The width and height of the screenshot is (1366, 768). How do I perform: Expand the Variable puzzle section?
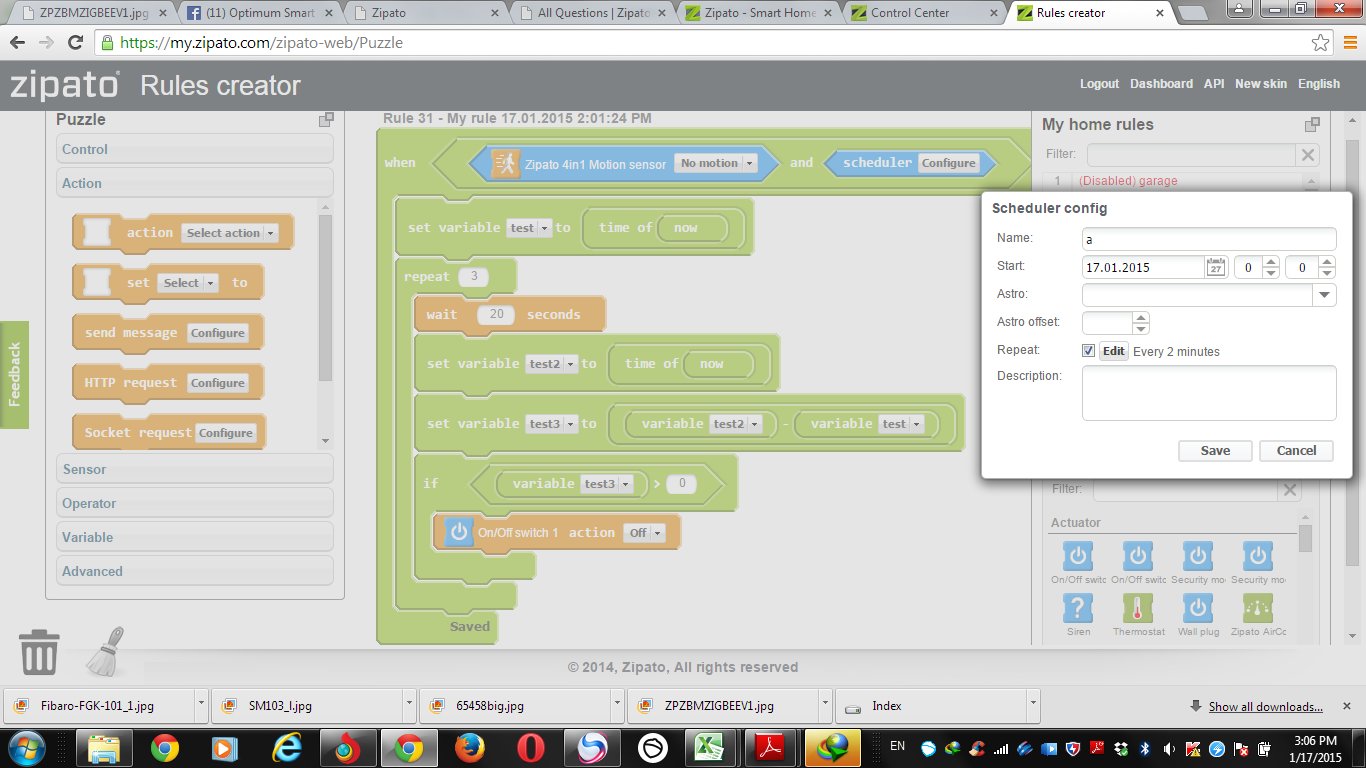[195, 537]
